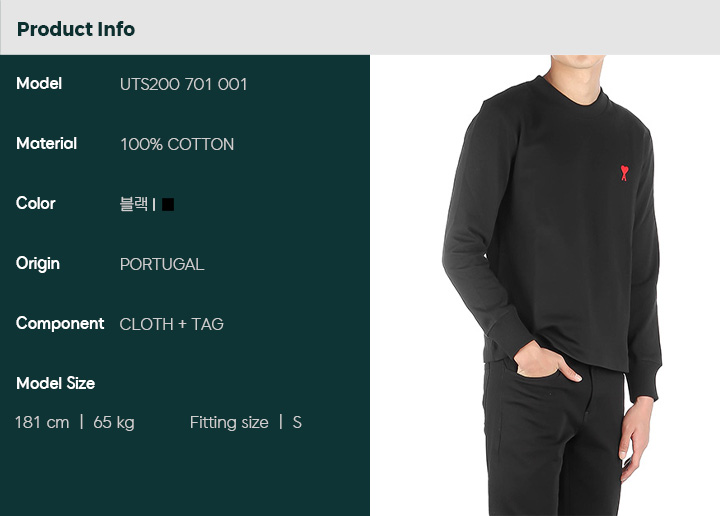
Task: Click the red heart logo on sweatshirt
Action: pyautogui.click(x=624, y=173)
